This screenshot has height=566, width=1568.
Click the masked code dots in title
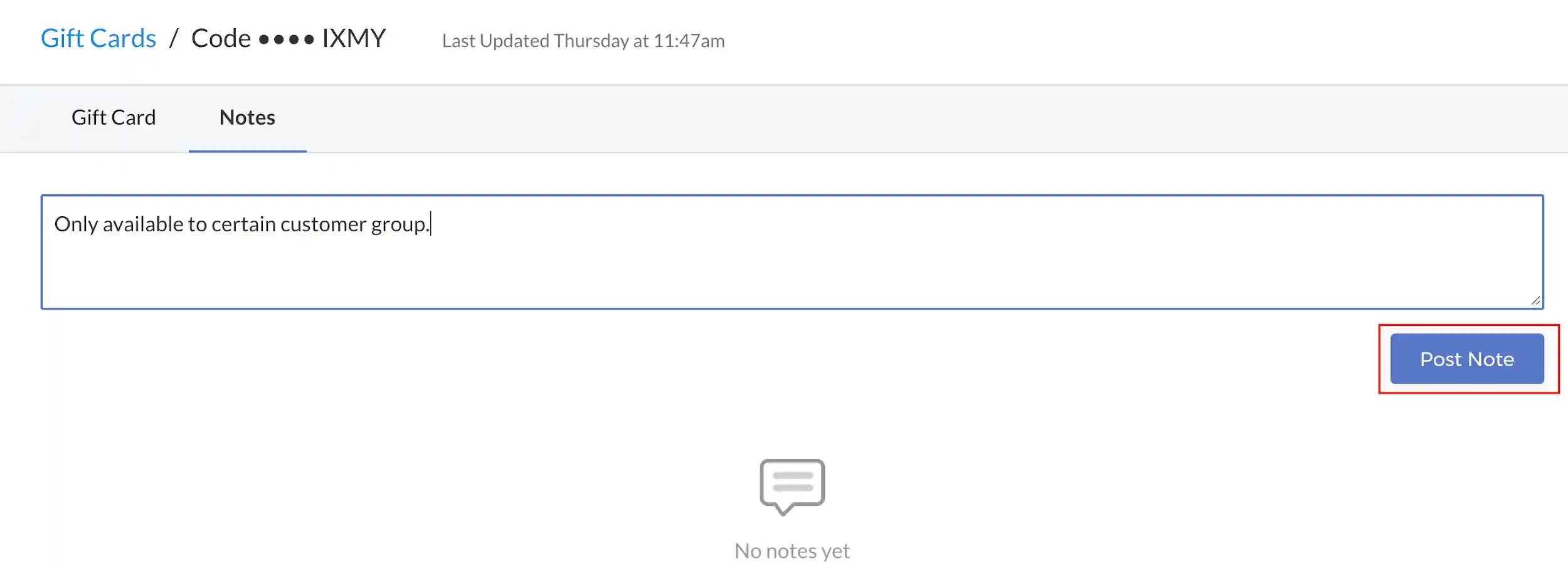[x=287, y=39]
